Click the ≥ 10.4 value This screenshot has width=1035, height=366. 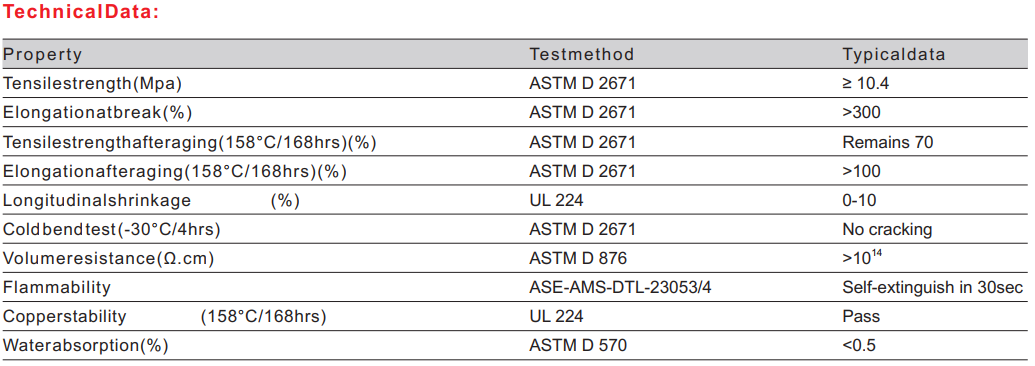869,83
